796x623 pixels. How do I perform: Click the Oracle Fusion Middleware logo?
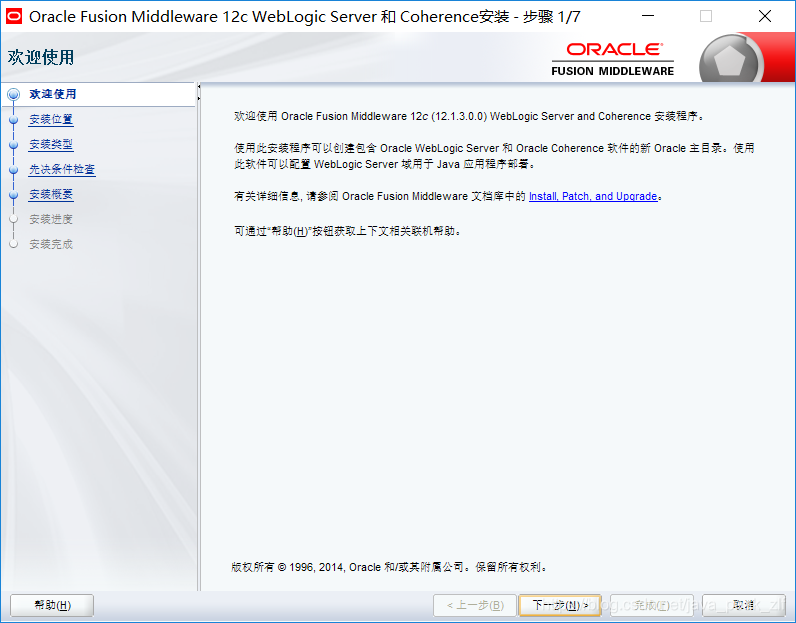613,59
